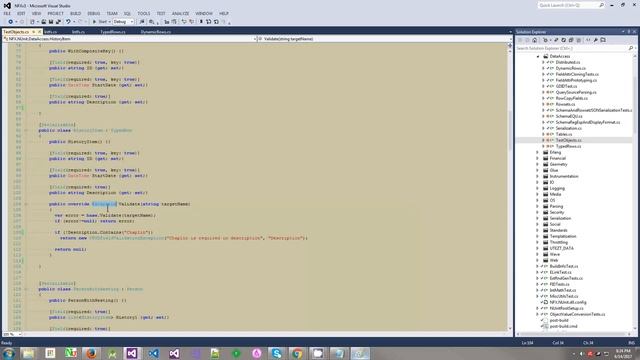
Task: Click Collapse All icon in Solution Explorer
Action: click(571, 40)
